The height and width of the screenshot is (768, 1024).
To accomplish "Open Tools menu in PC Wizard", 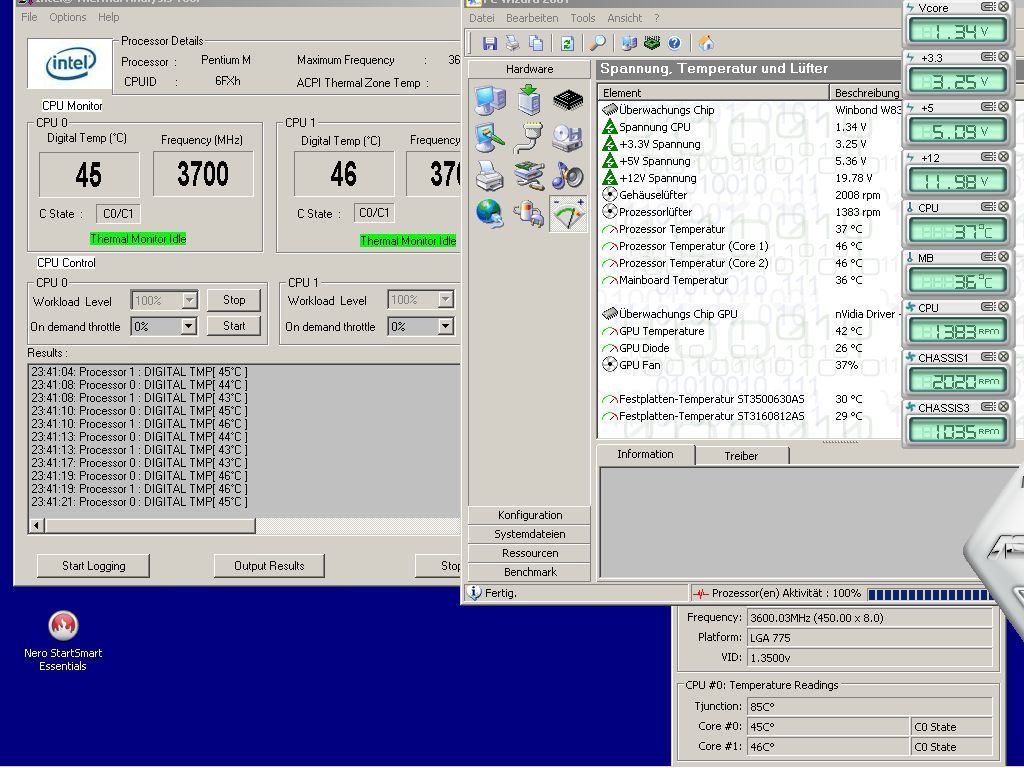I will coord(583,18).
